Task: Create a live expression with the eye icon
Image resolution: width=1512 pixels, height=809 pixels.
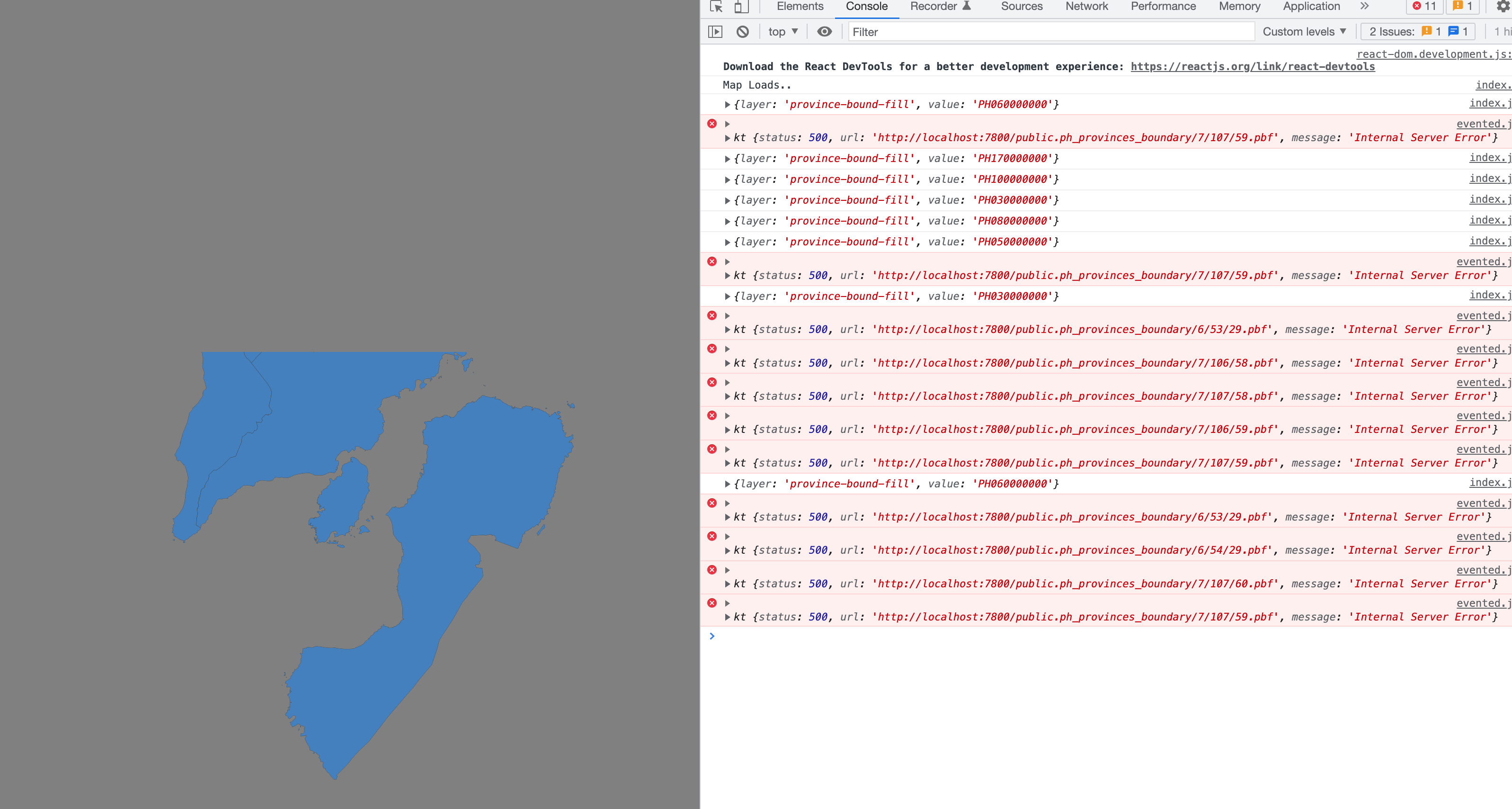Action: pyautogui.click(x=825, y=32)
